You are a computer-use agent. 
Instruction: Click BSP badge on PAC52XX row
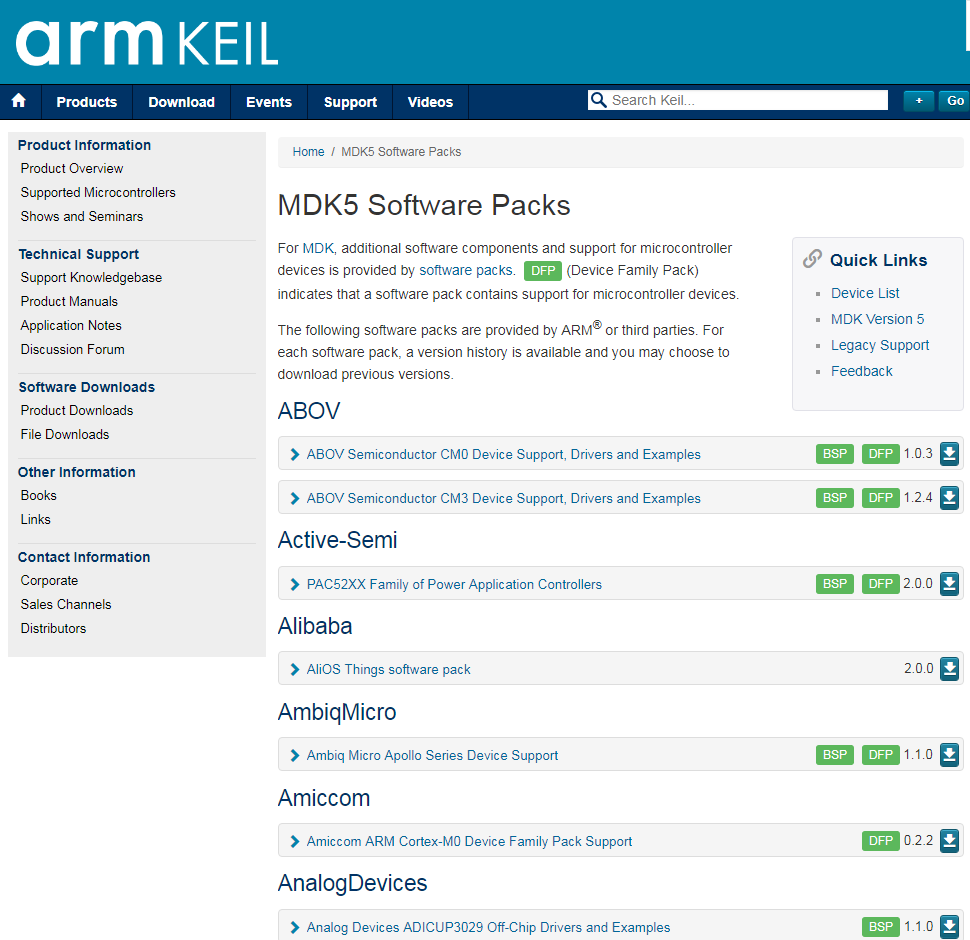click(x=835, y=584)
